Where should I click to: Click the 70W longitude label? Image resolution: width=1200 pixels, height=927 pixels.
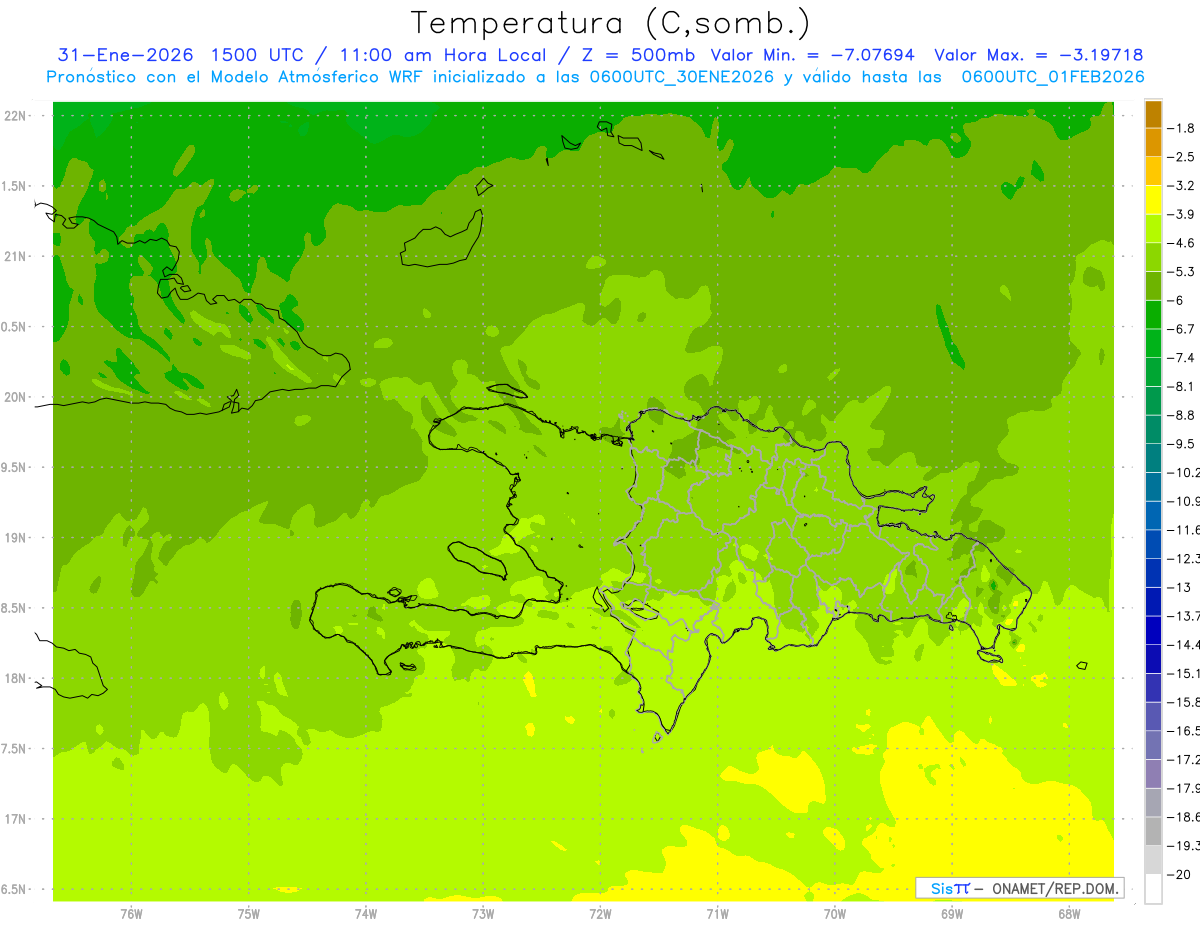(834, 914)
